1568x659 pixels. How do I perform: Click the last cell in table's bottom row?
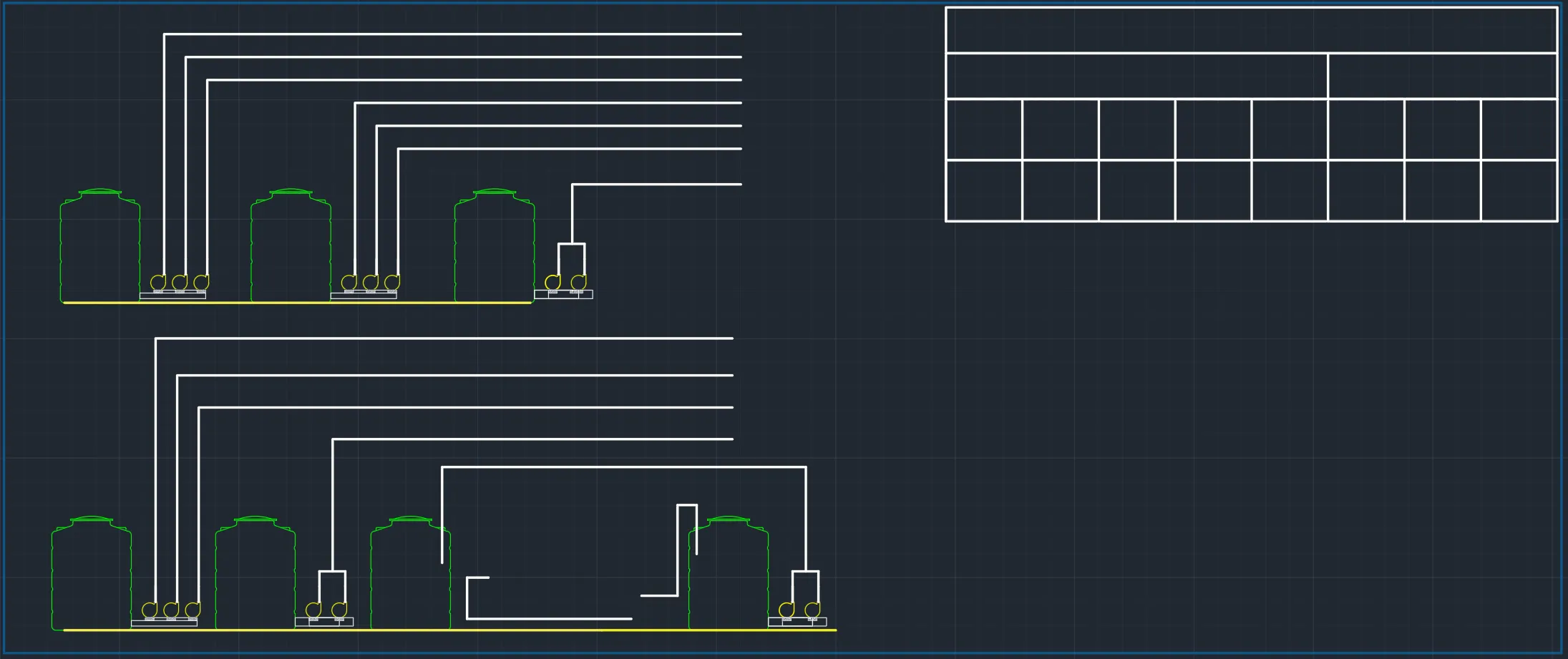(x=1519, y=191)
